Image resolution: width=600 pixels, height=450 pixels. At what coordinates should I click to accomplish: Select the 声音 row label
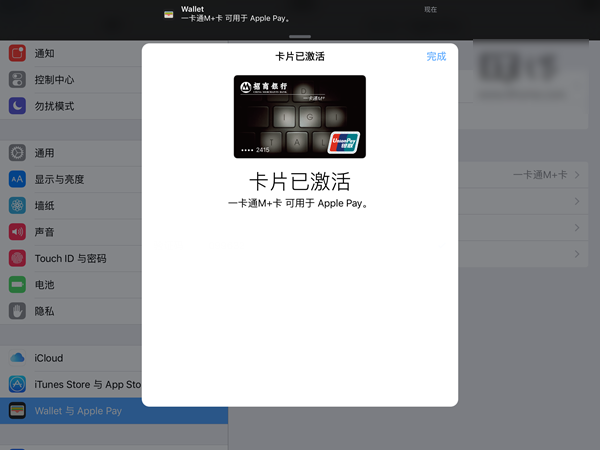44,232
